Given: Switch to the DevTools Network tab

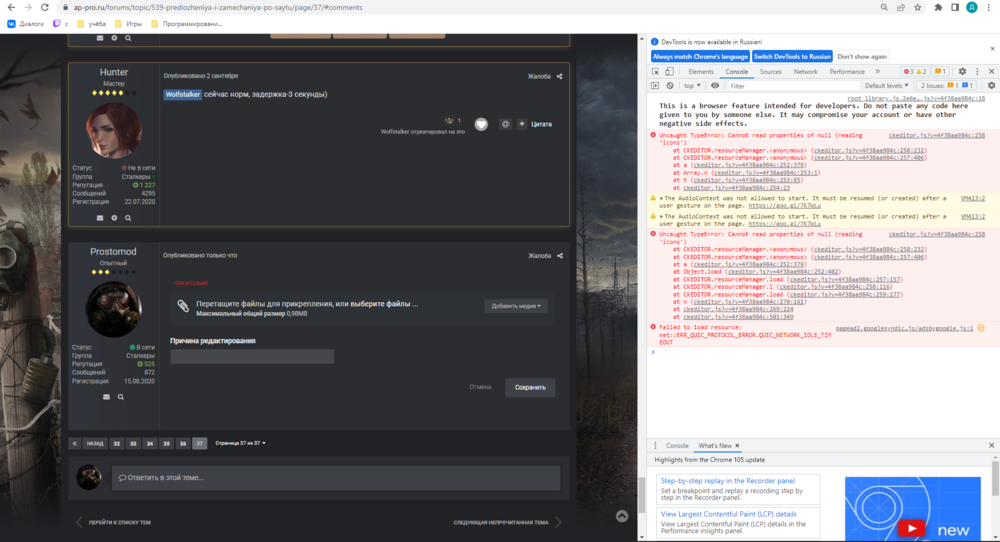Looking at the screenshot, I should (805, 72).
